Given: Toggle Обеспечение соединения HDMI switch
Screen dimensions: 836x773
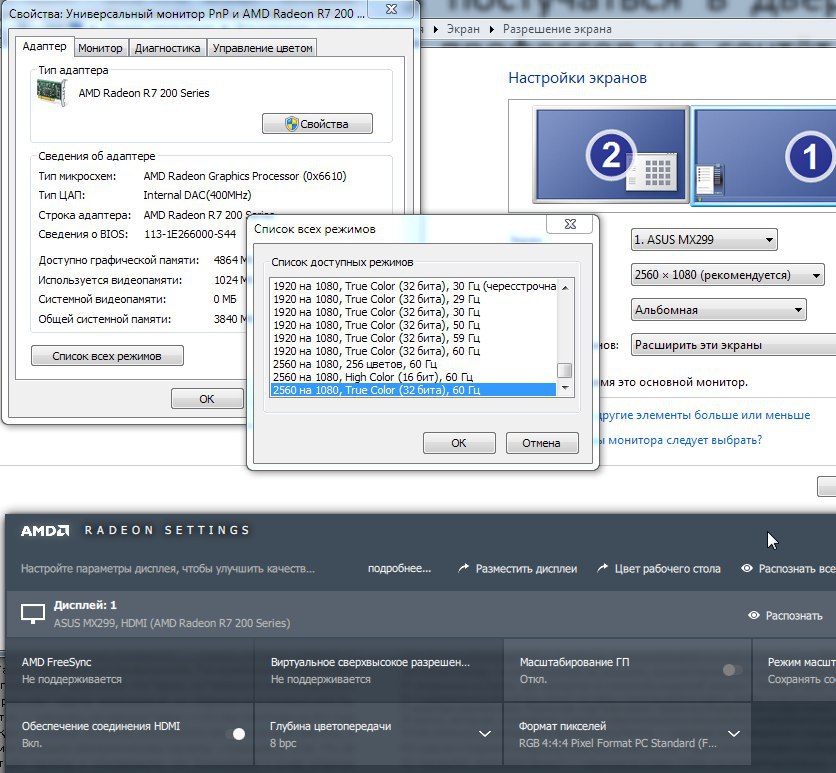Looking at the screenshot, I should [x=235, y=734].
